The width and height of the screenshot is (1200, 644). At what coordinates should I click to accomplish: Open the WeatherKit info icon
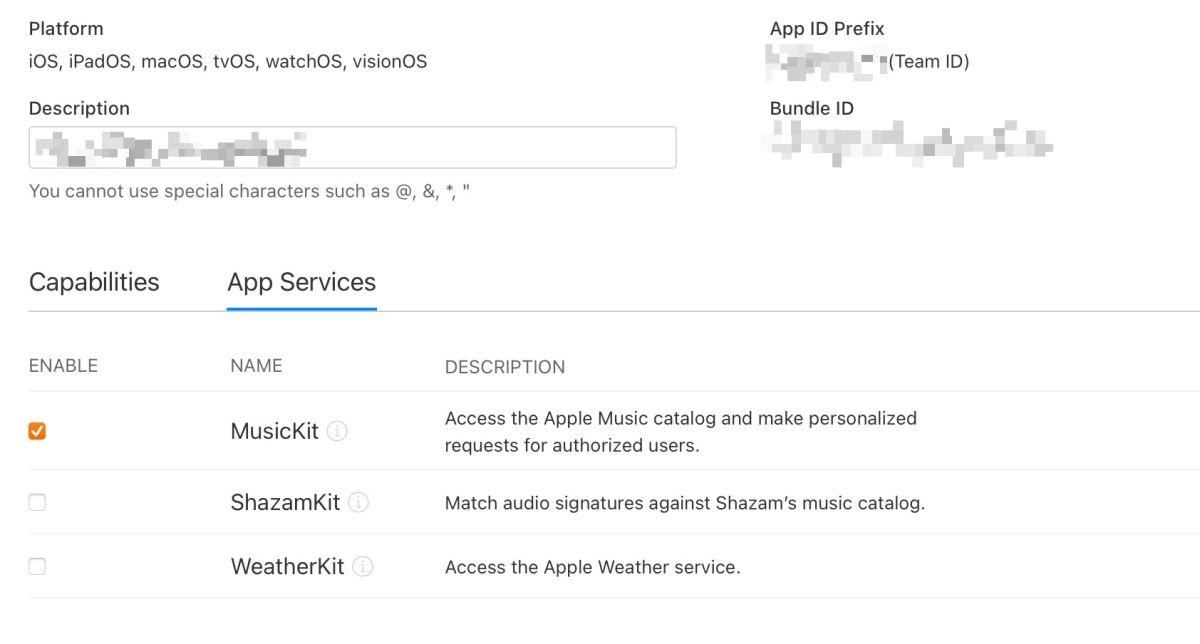364,567
